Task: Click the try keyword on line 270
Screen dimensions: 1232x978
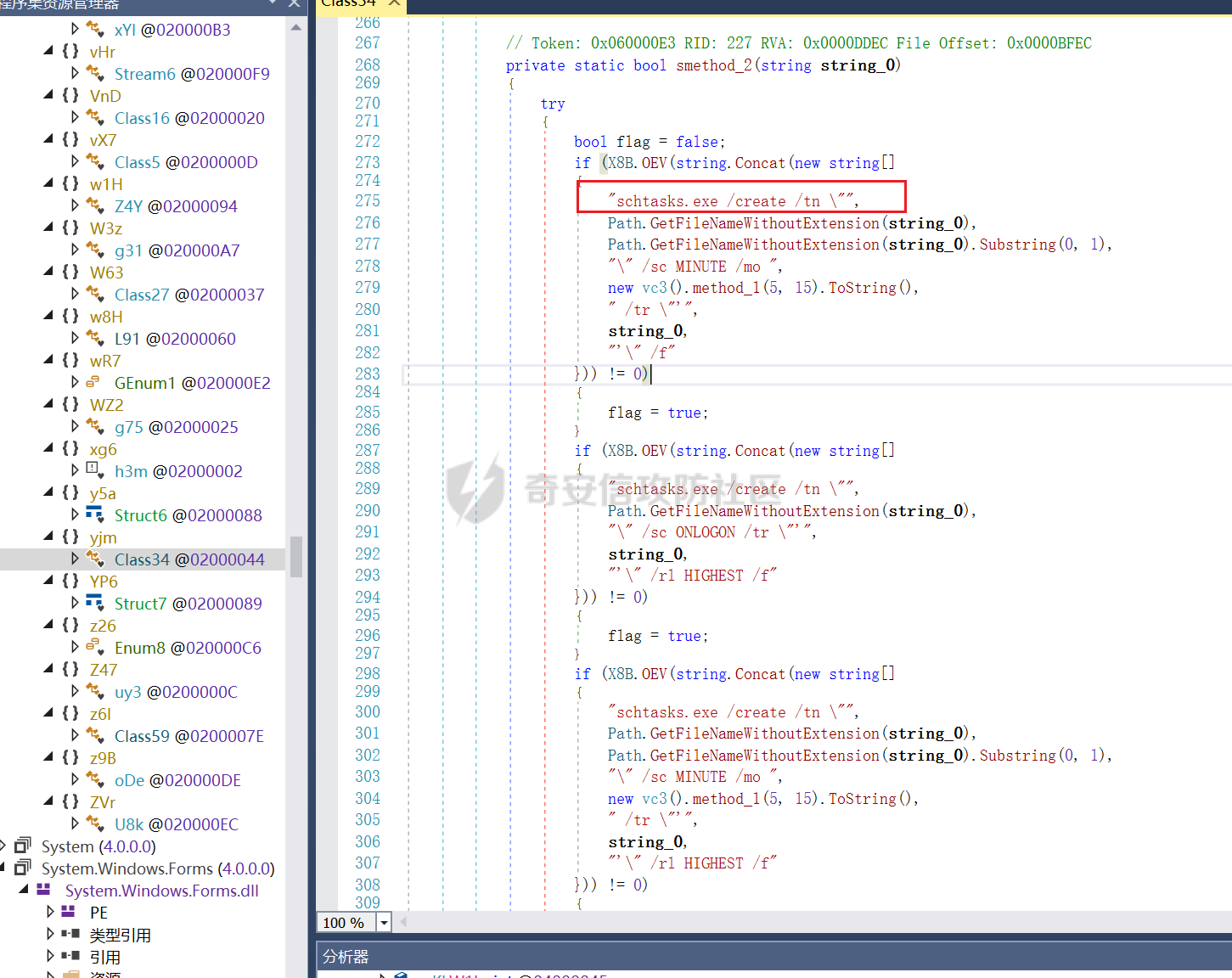Action: point(553,104)
